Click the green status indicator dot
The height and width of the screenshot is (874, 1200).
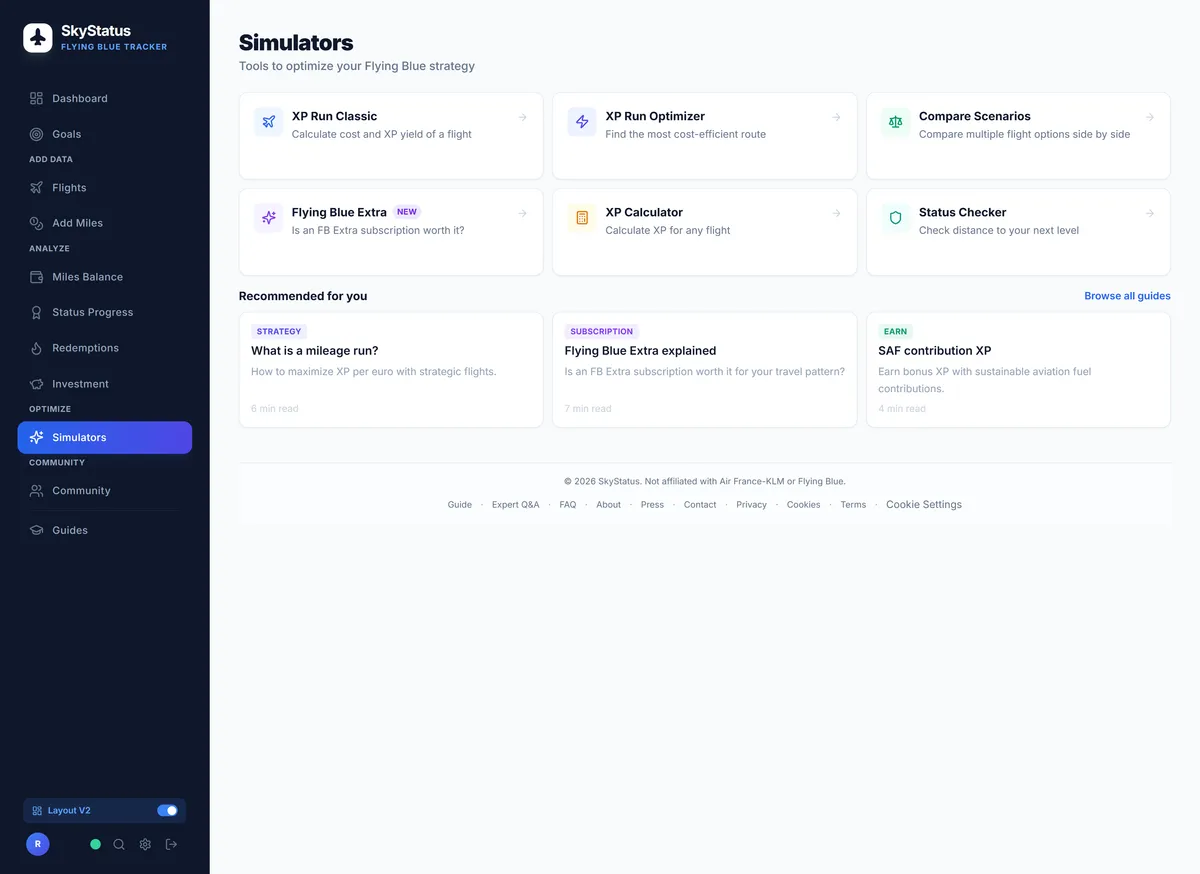coord(96,844)
